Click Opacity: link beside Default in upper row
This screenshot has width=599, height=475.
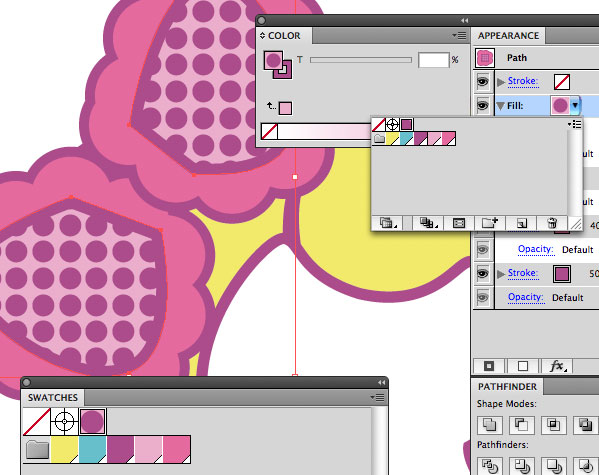tap(536, 249)
